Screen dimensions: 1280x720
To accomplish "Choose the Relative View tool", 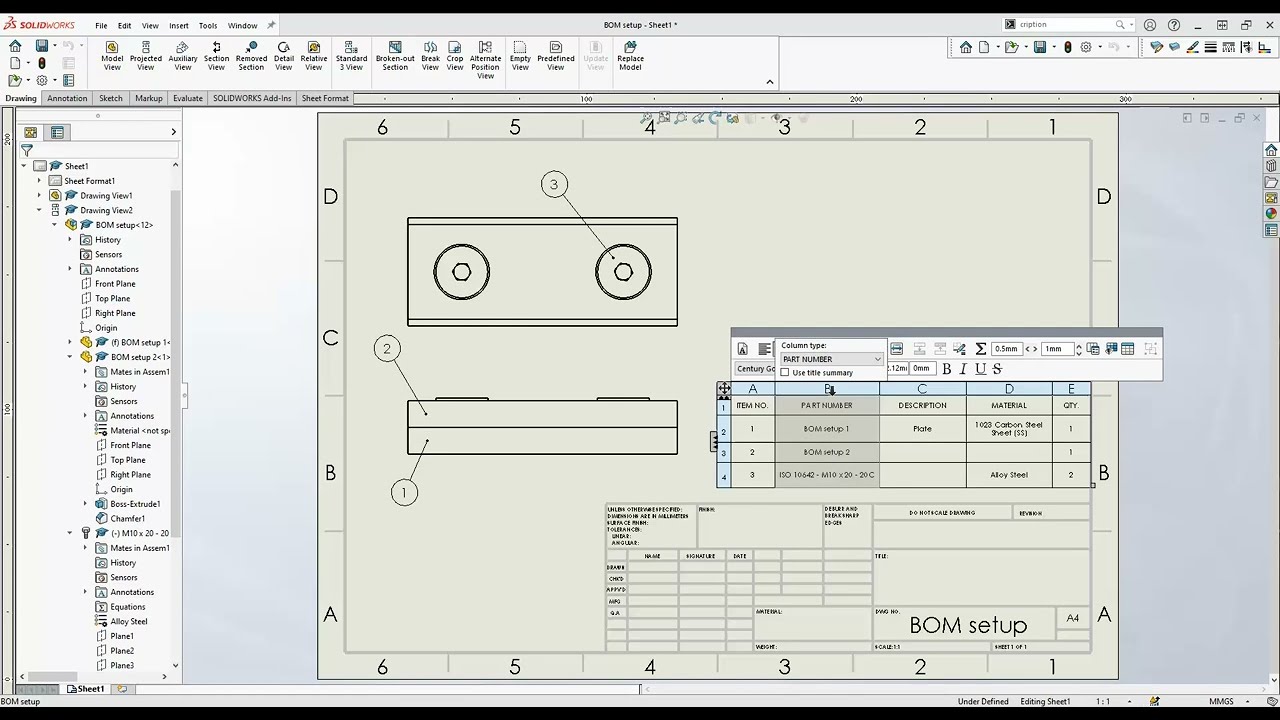I will point(314,56).
